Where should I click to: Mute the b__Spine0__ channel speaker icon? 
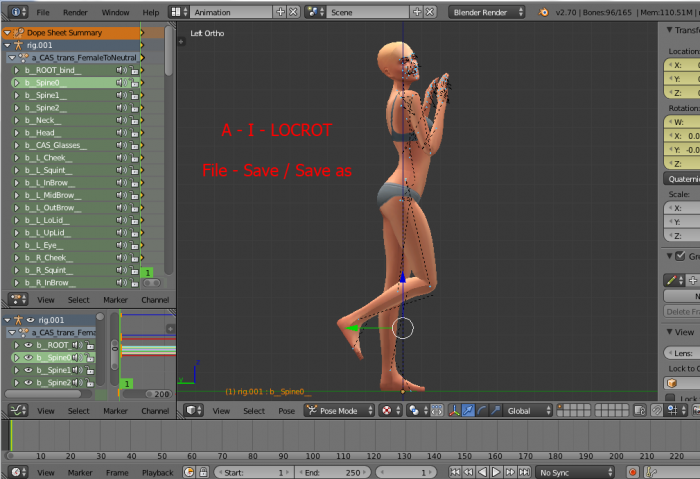[x=121, y=82]
